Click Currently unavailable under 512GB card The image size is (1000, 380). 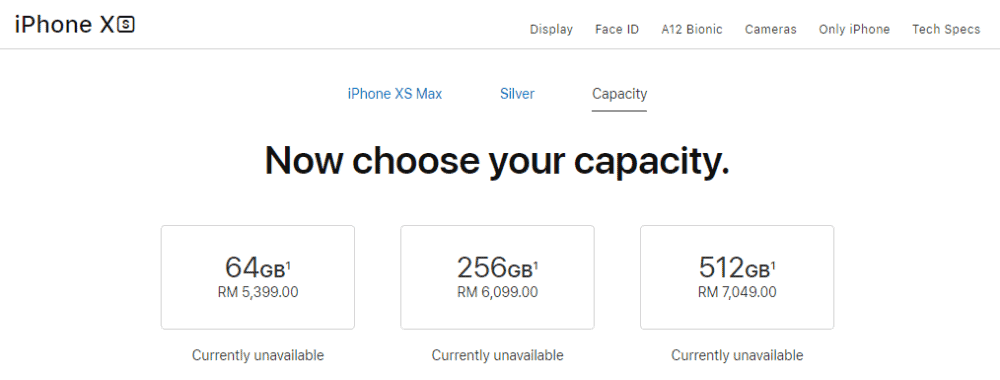point(737,355)
